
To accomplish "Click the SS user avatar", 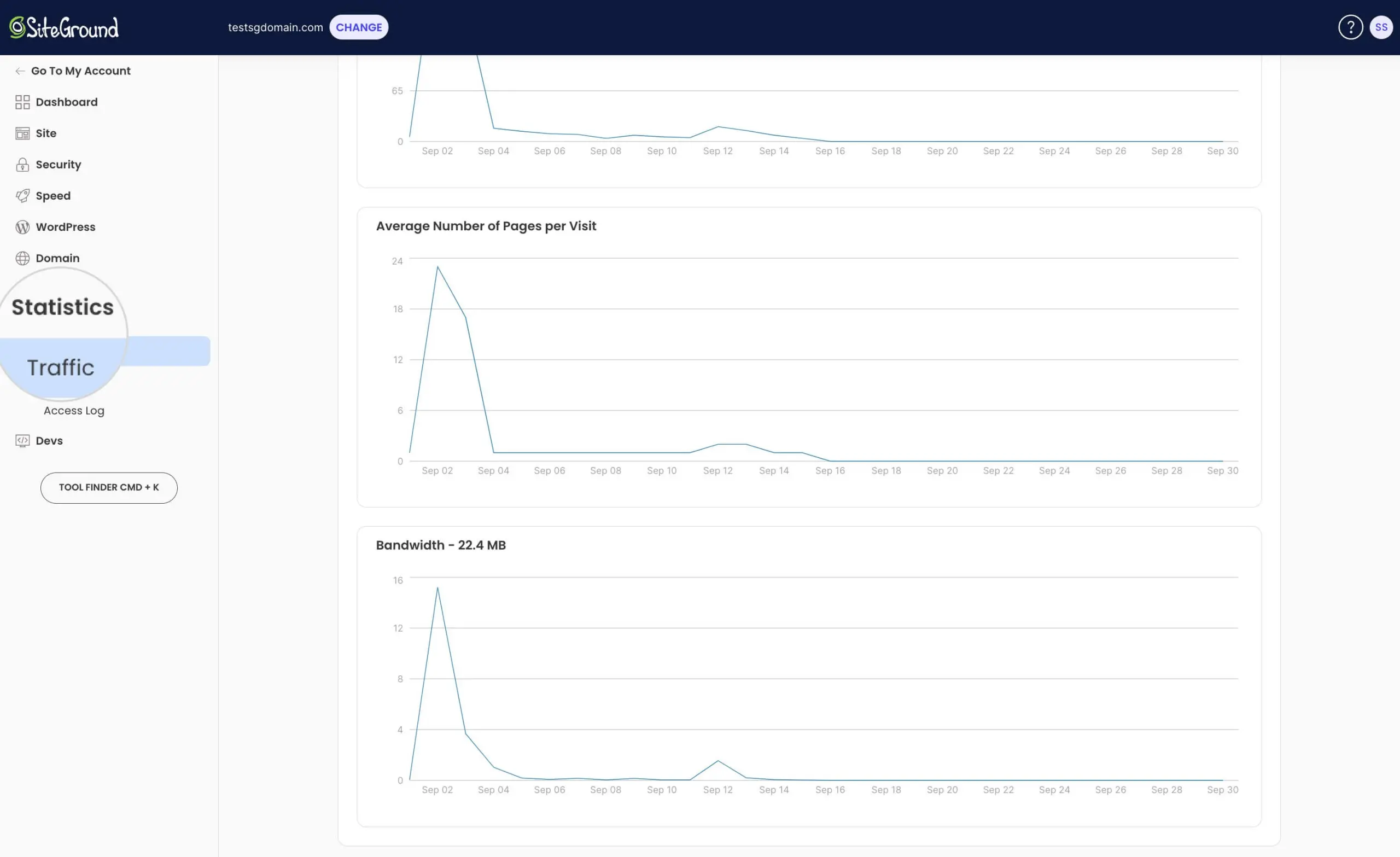I will [x=1381, y=27].
